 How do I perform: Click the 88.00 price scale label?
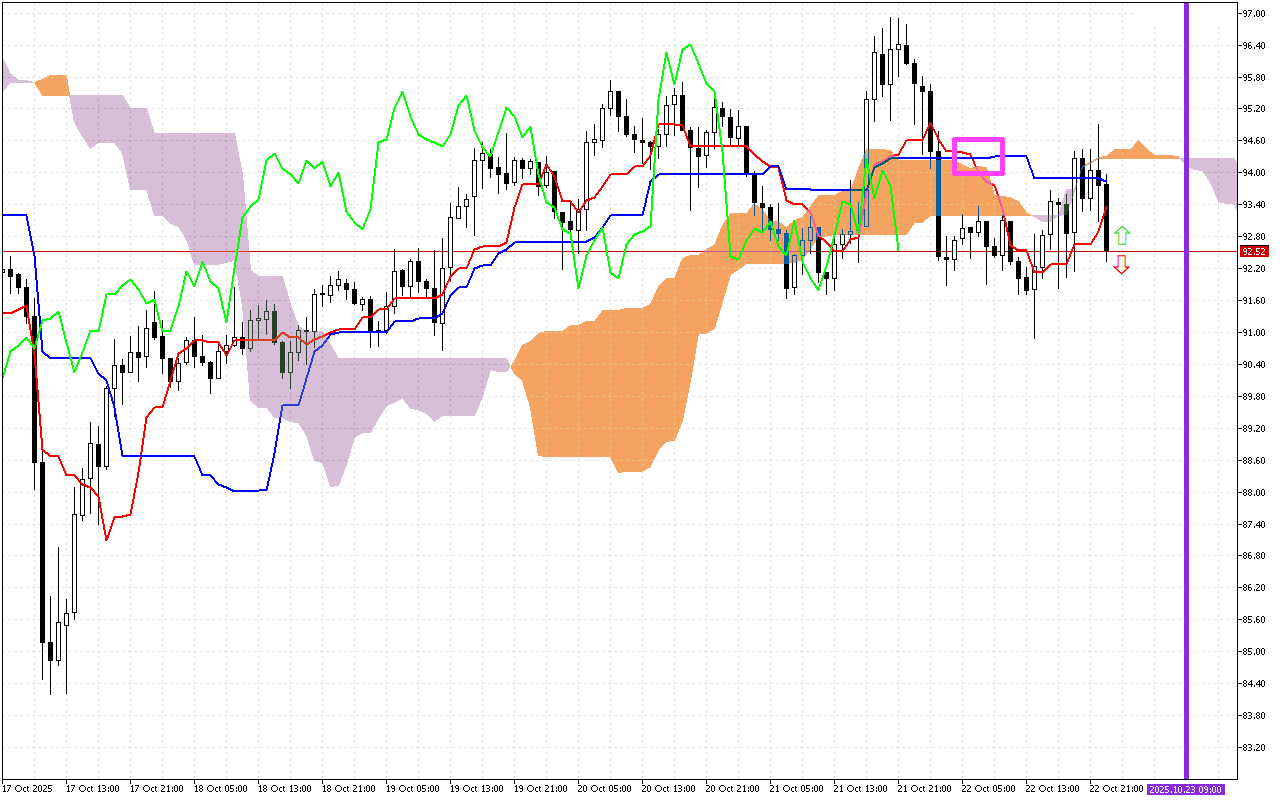(x=1253, y=492)
